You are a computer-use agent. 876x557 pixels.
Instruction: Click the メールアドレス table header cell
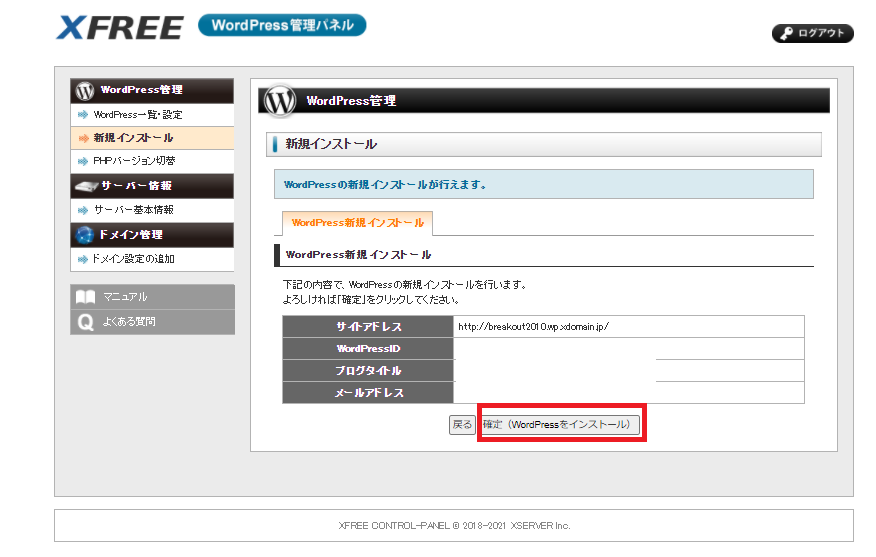point(368,393)
